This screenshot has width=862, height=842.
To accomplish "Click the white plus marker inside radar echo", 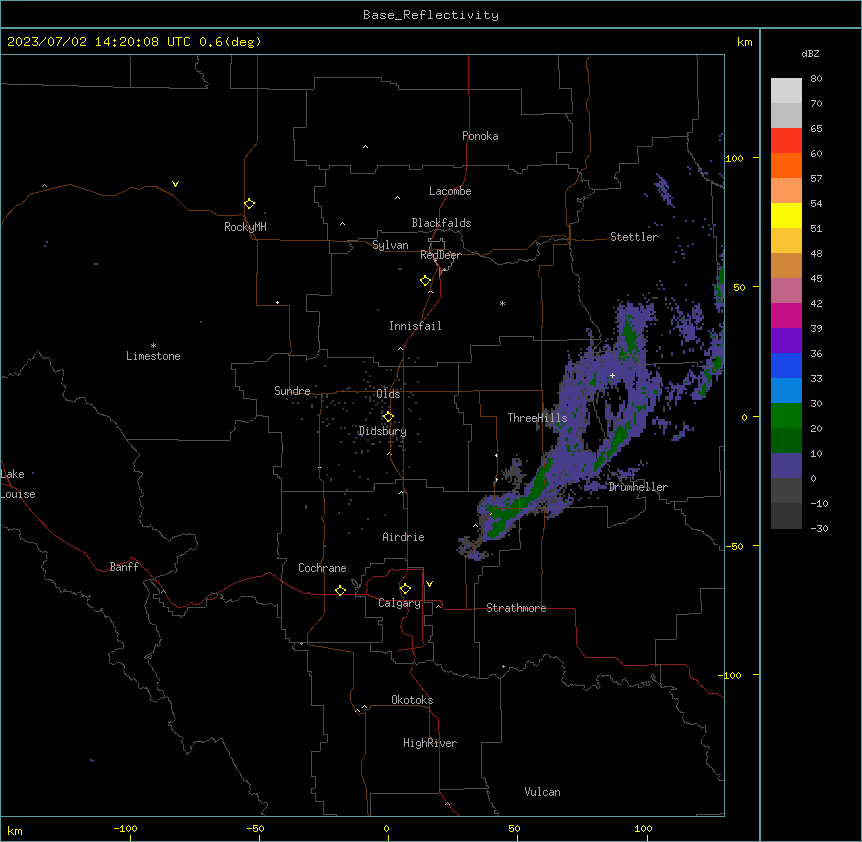I will tap(612, 375).
